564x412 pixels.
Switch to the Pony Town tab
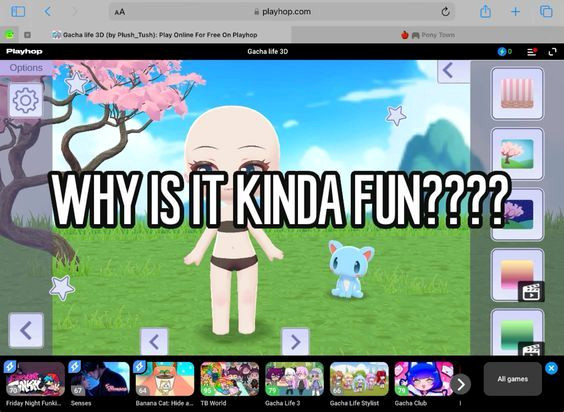[x=428, y=35]
